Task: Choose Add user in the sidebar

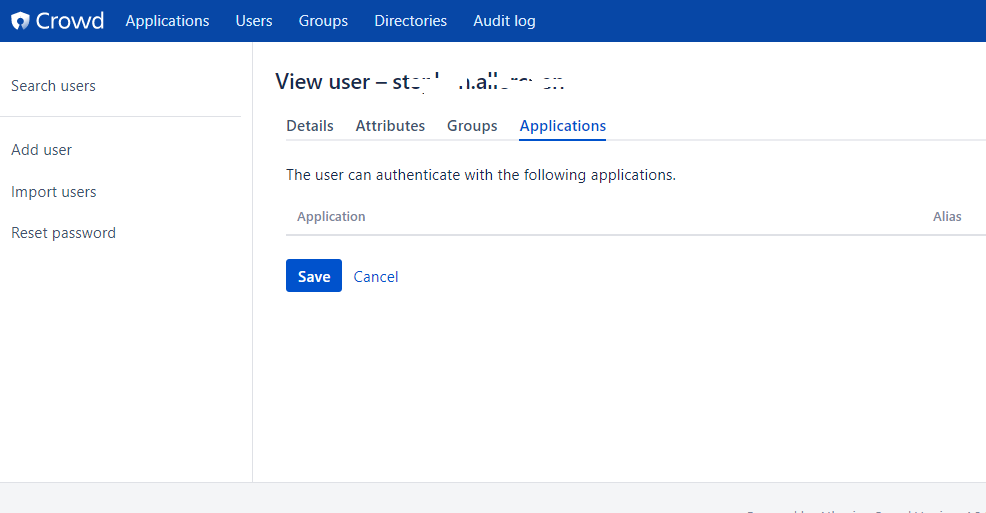Action: pos(42,150)
